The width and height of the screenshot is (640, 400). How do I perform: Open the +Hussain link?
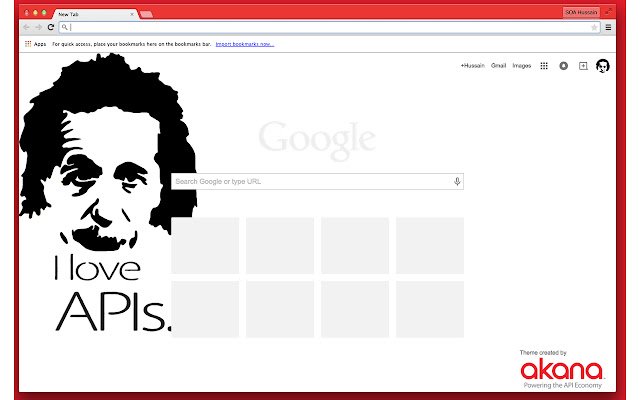(x=473, y=66)
